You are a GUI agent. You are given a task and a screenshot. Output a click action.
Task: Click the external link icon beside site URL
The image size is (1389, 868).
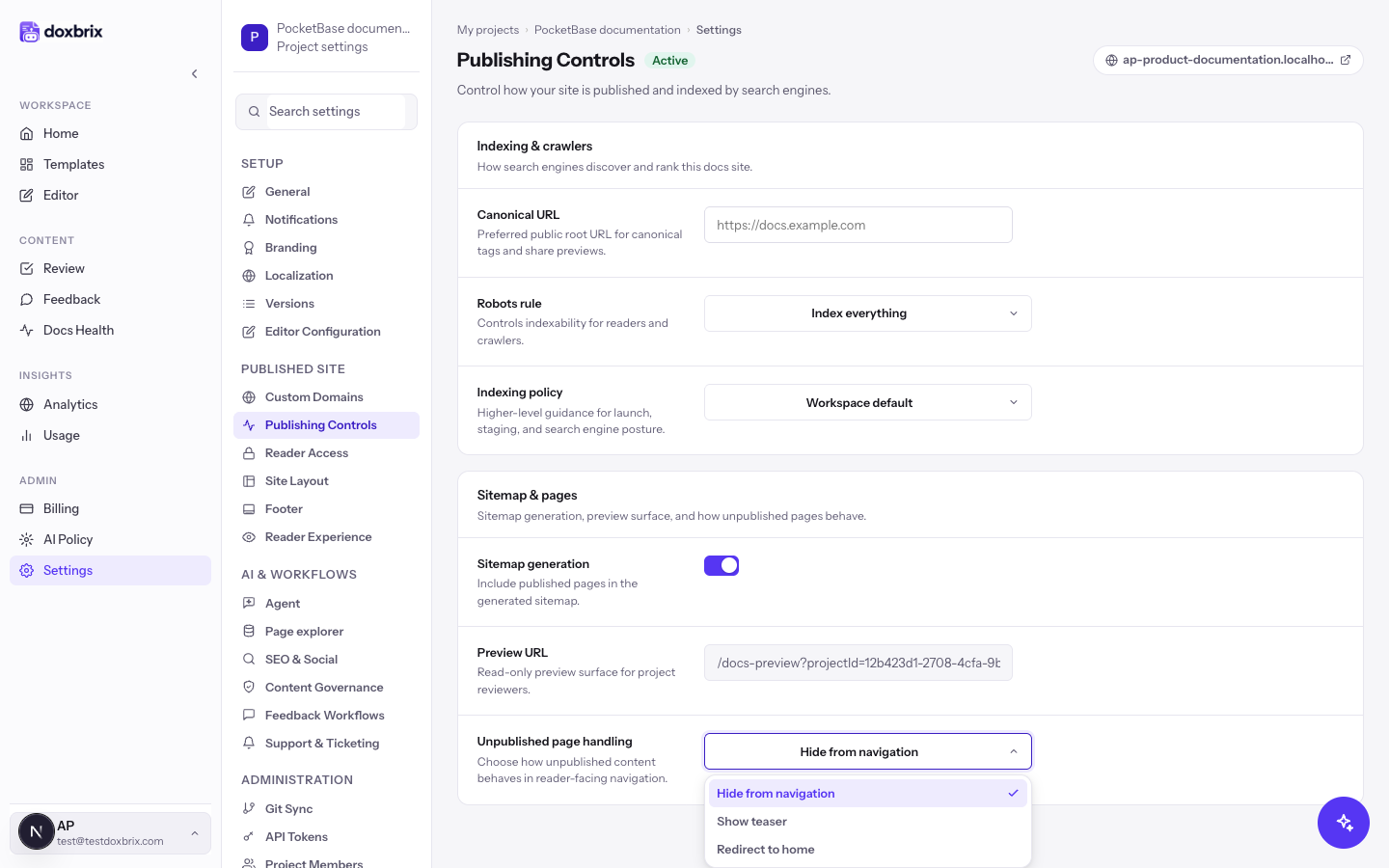click(x=1346, y=60)
